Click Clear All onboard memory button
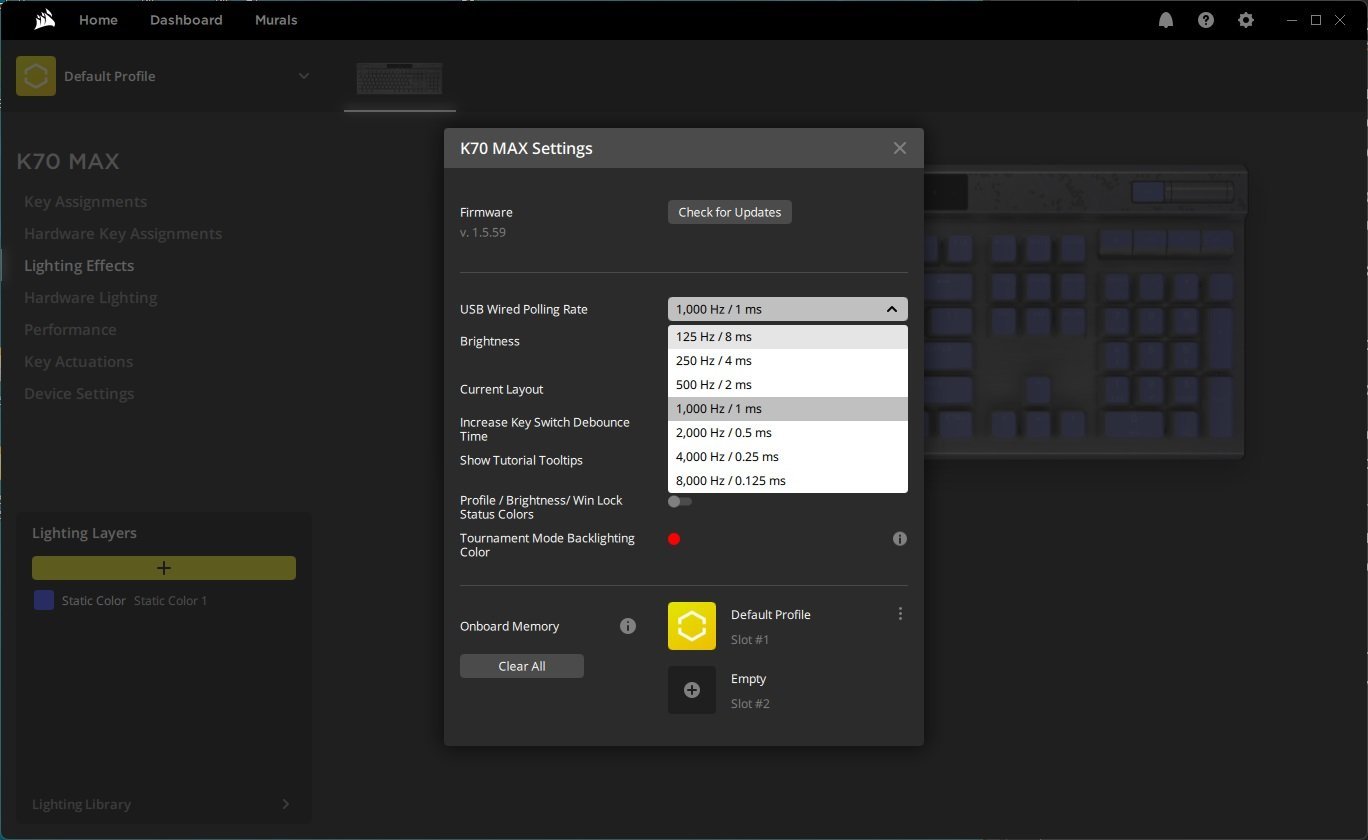This screenshot has height=840, width=1368. point(522,666)
